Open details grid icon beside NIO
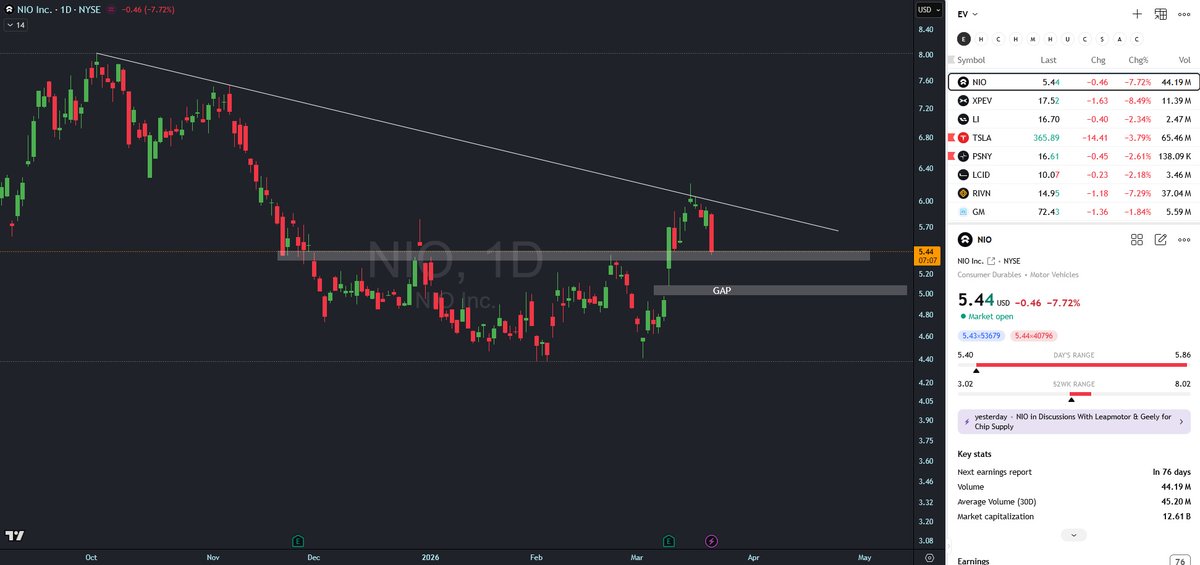Screen dimensions: 1200x565 1137,240
